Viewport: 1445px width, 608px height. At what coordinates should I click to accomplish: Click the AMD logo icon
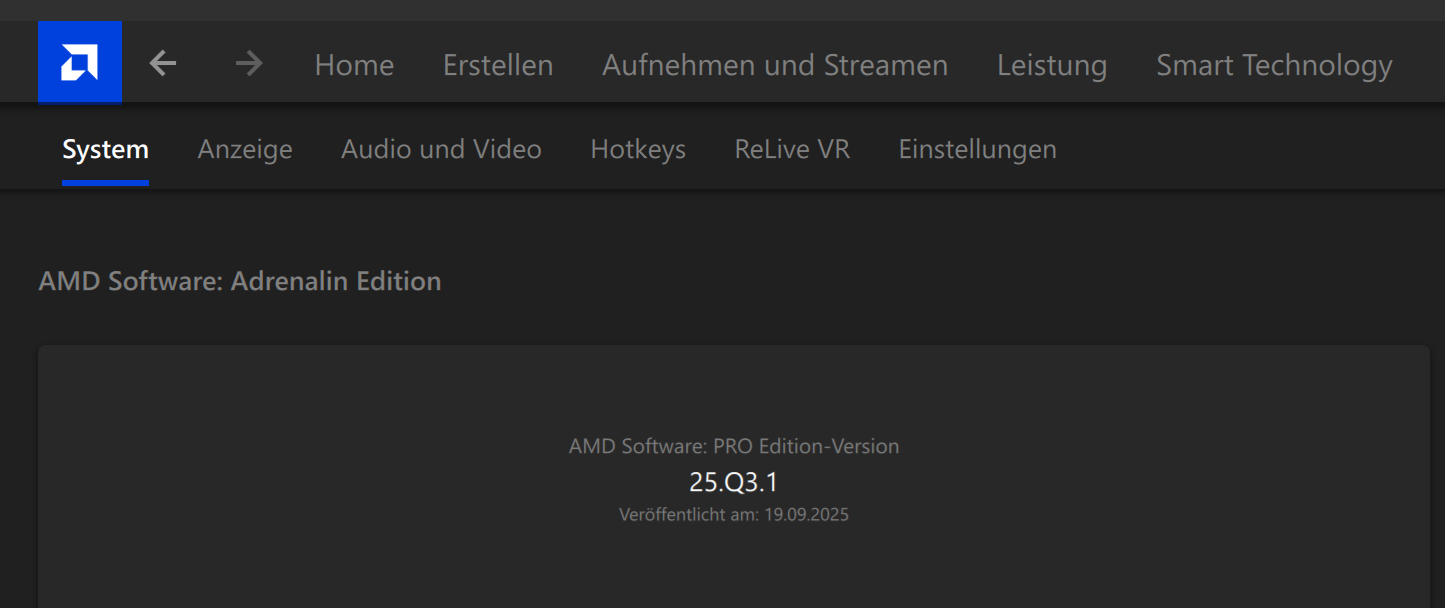(80, 64)
